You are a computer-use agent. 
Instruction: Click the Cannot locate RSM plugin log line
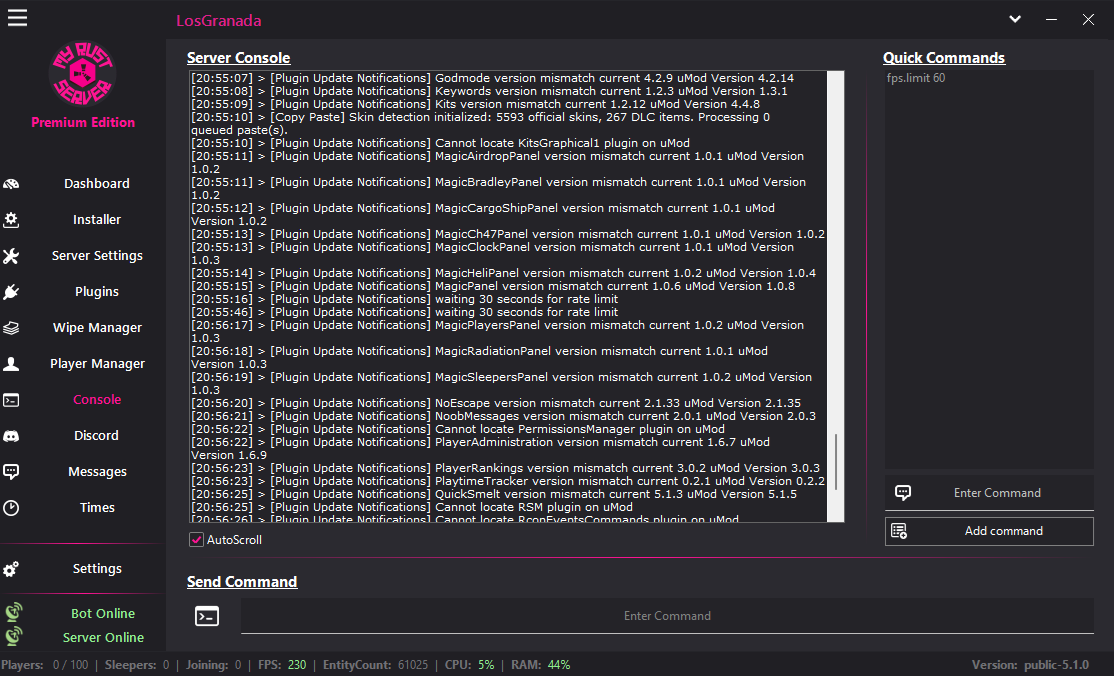click(412, 507)
